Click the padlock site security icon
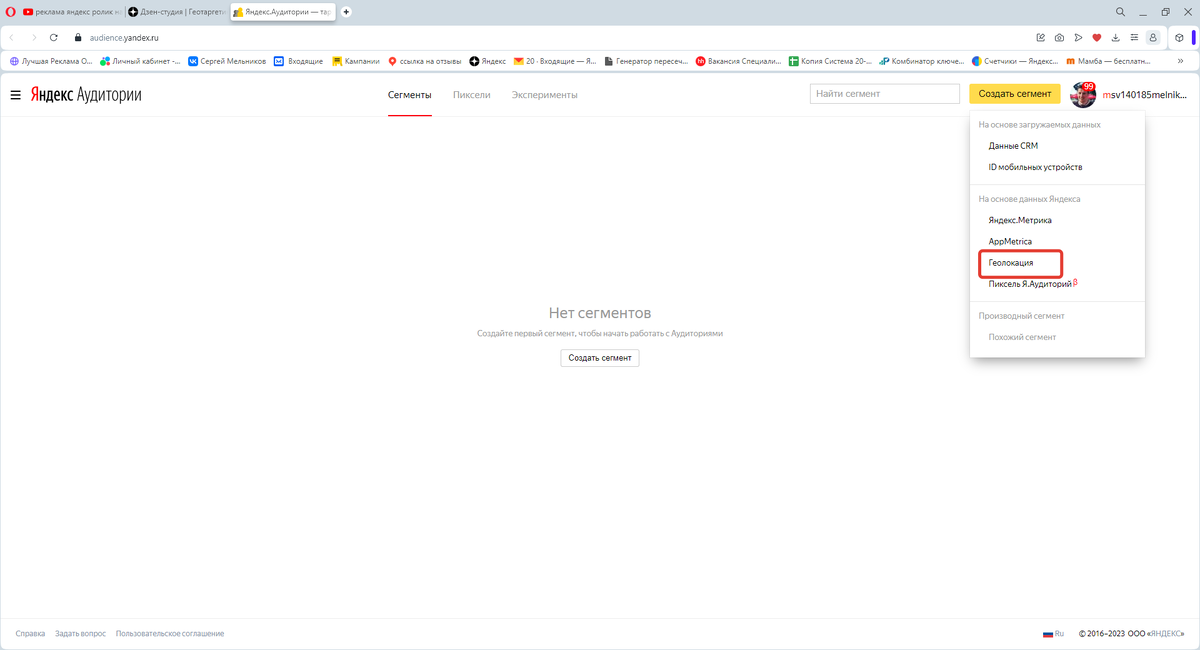 [78, 37]
